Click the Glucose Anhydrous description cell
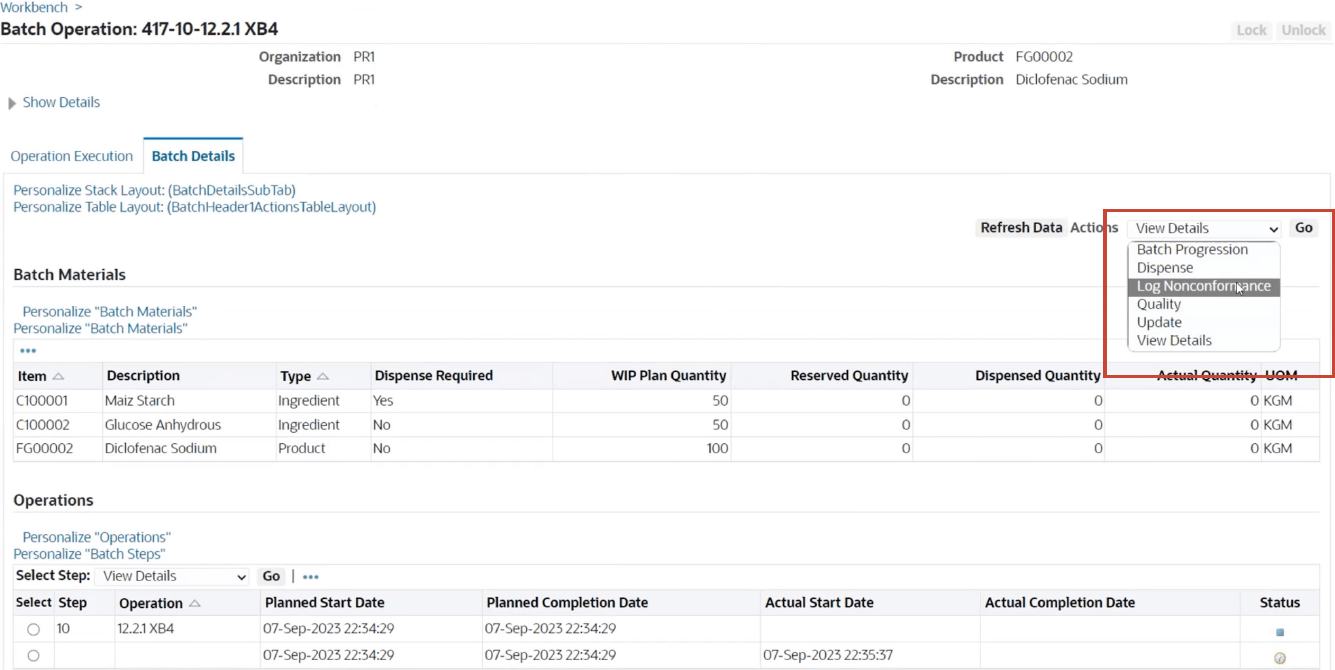The width and height of the screenshot is (1335, 670). 163,425
